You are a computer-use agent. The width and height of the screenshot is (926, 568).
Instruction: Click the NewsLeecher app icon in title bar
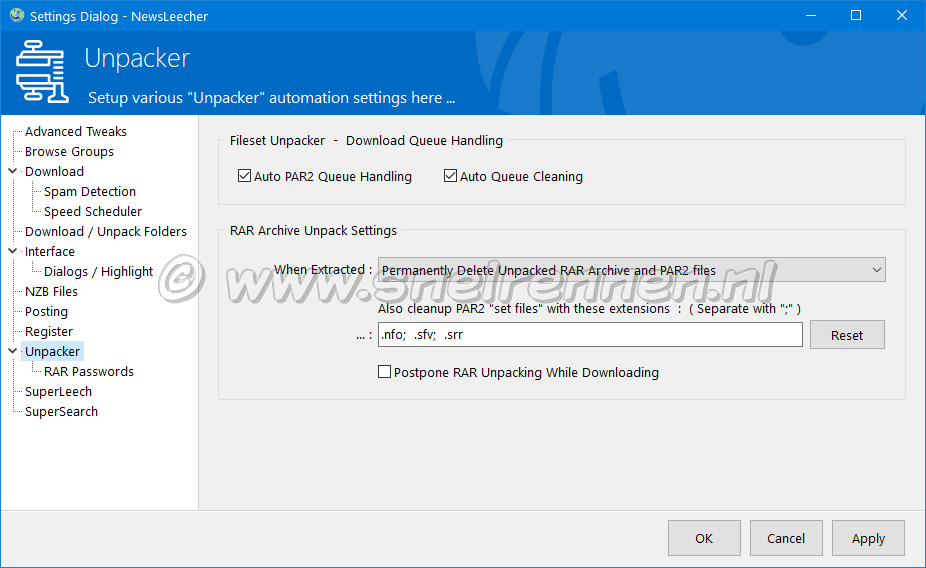[x=17, y=16]
